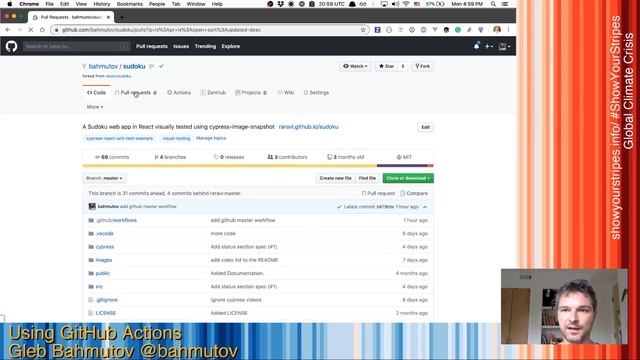Click visual-testing topic tag
Screen dimensions: 640x360
point(176,138)
